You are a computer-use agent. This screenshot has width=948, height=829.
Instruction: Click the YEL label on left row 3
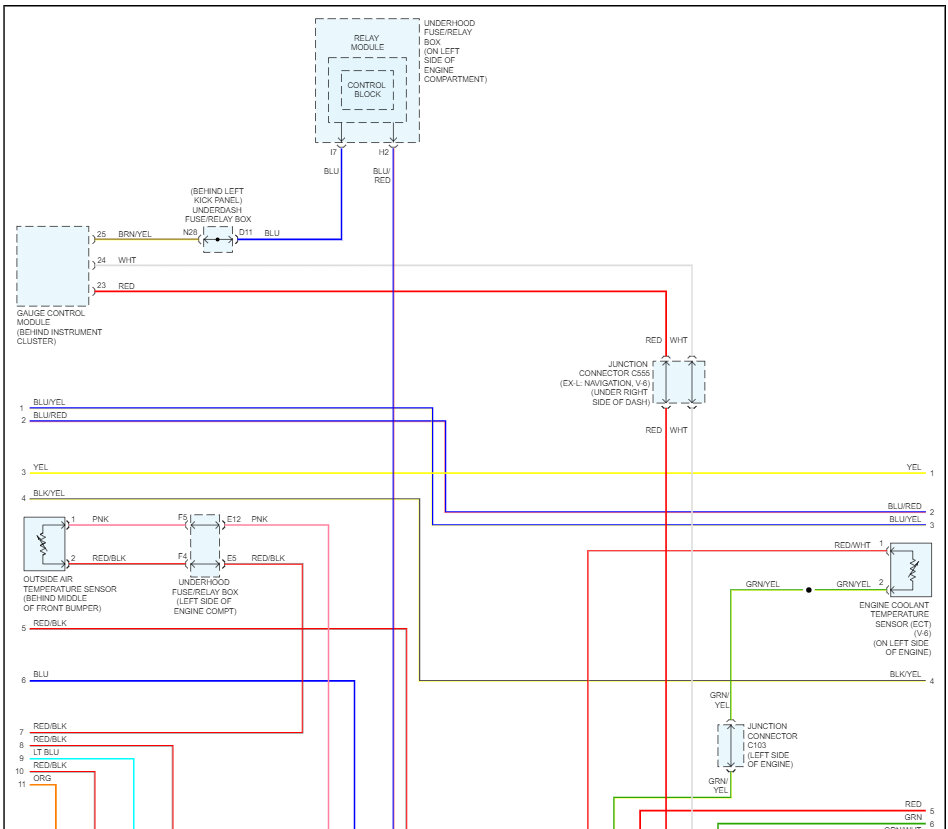[41, 467]
